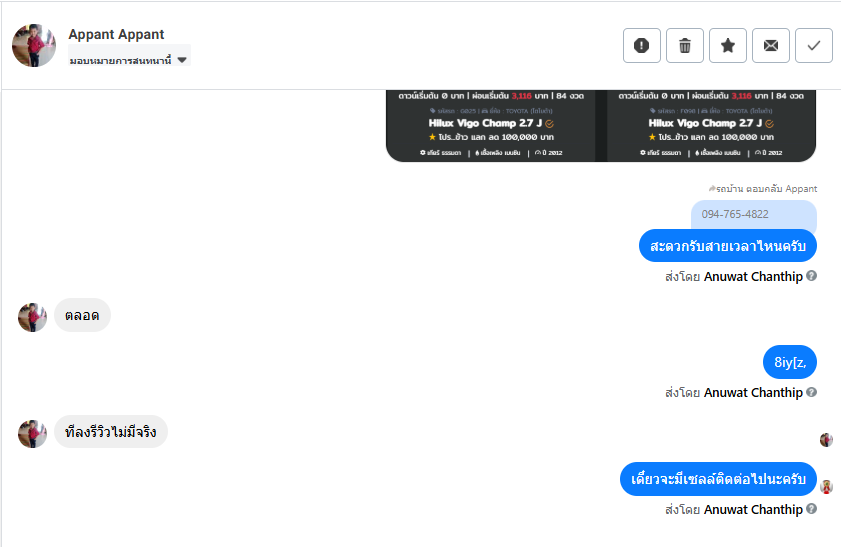Click the '8iy[z,' sent message bubble

click(x=789, y=361)
